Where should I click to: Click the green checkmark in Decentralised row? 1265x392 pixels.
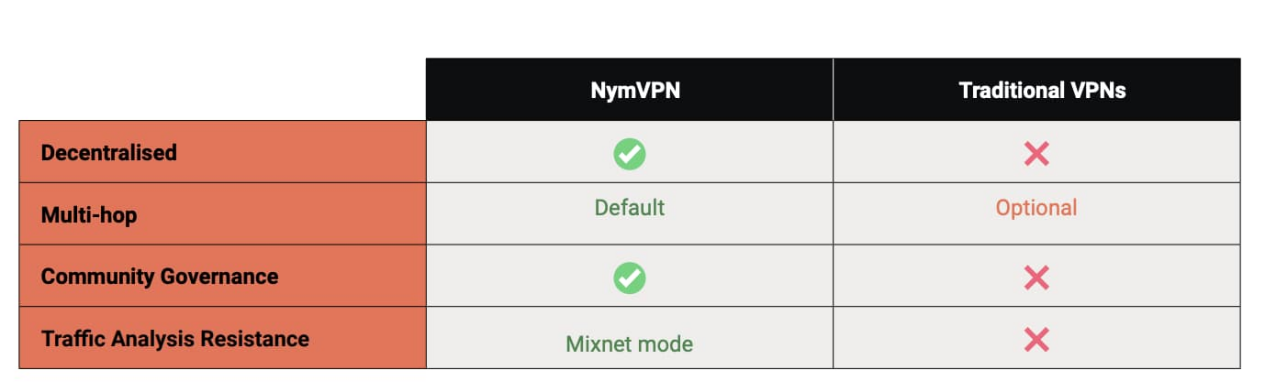tap(629, 153)
